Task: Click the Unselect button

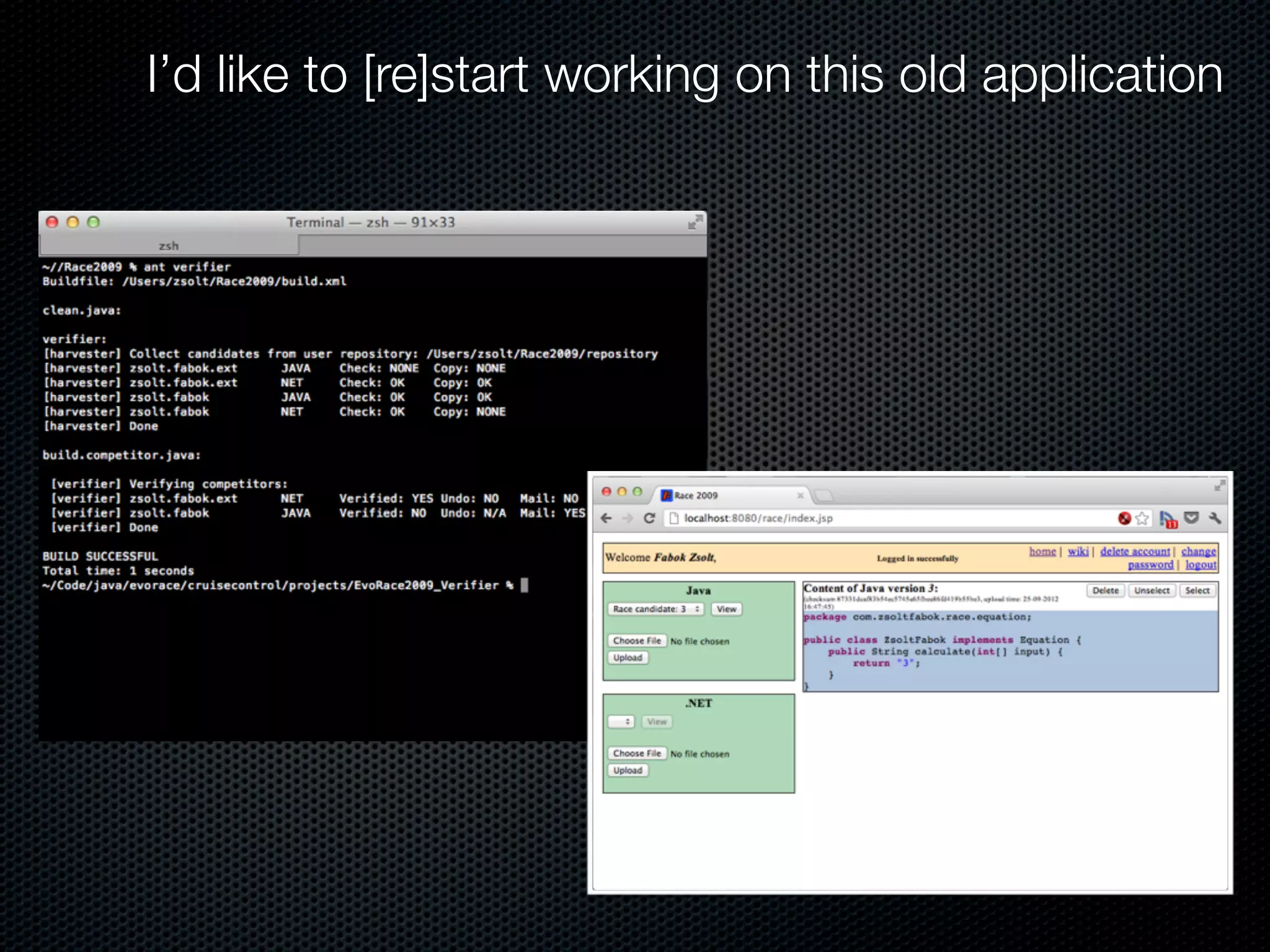Action: click(1152, 591)
